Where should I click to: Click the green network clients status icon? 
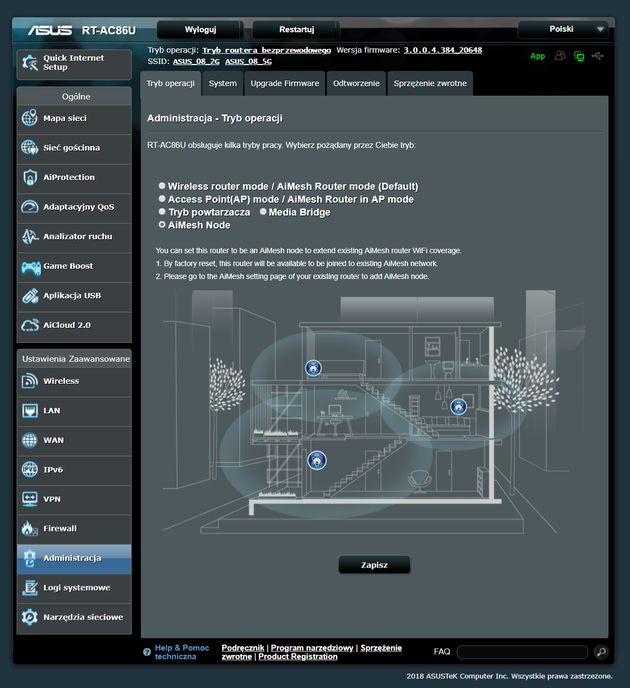point(579,56)
